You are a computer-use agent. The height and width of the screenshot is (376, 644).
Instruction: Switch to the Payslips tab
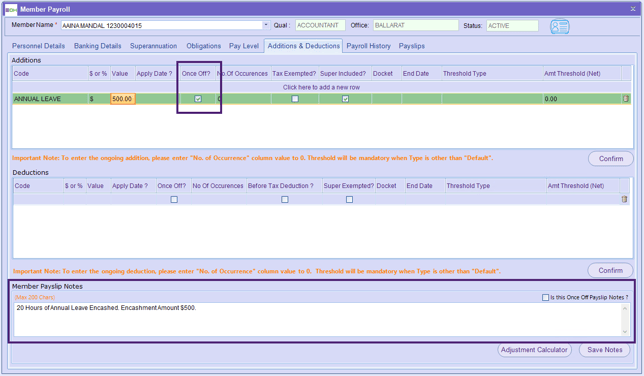[x=412, y=46]
